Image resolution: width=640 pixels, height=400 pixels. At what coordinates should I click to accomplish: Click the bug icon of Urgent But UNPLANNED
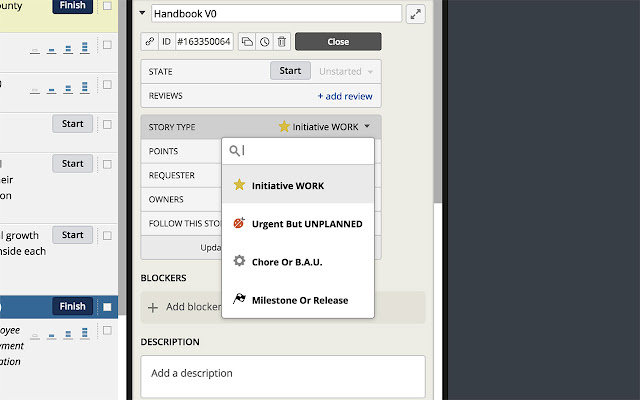point(239,223)
